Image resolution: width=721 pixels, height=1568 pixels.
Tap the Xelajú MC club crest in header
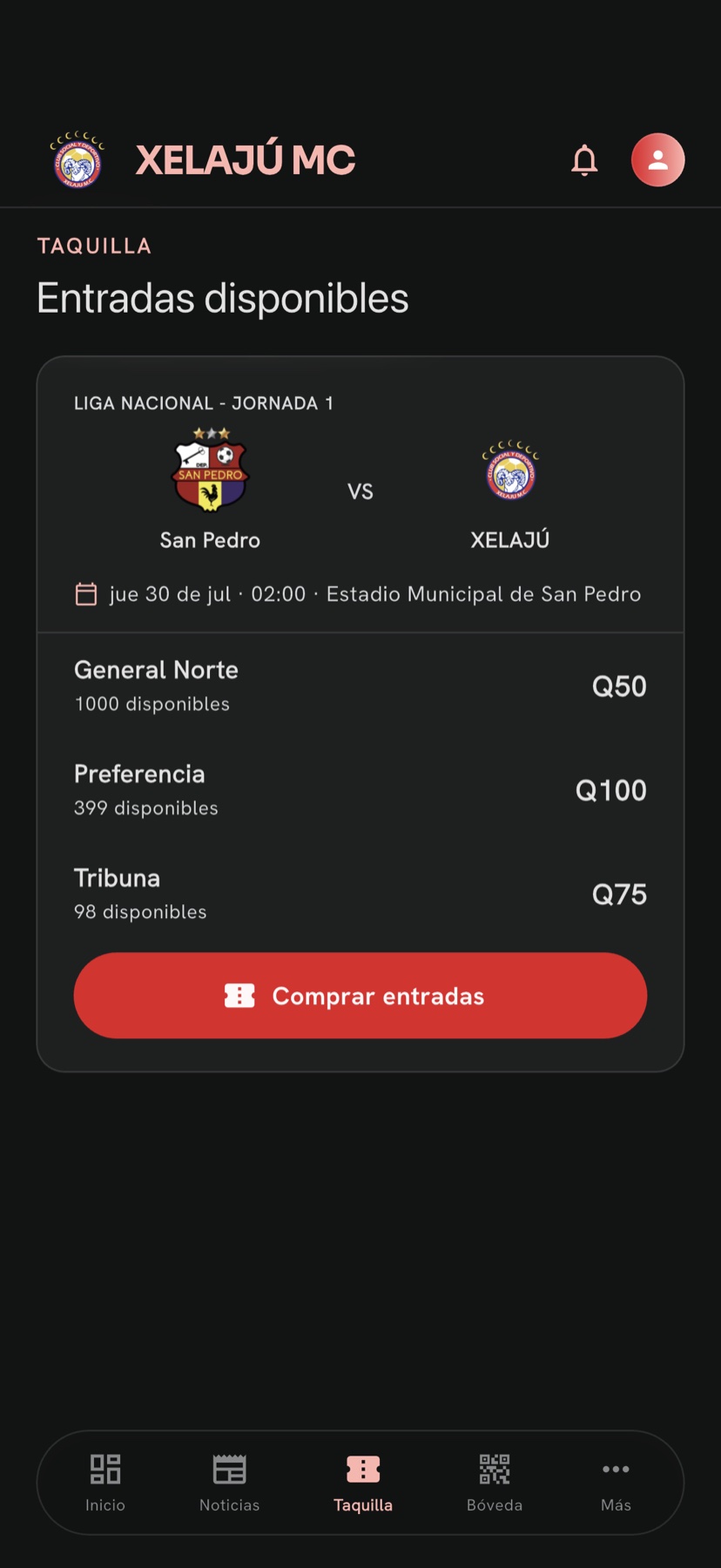[x=77, y=160]
